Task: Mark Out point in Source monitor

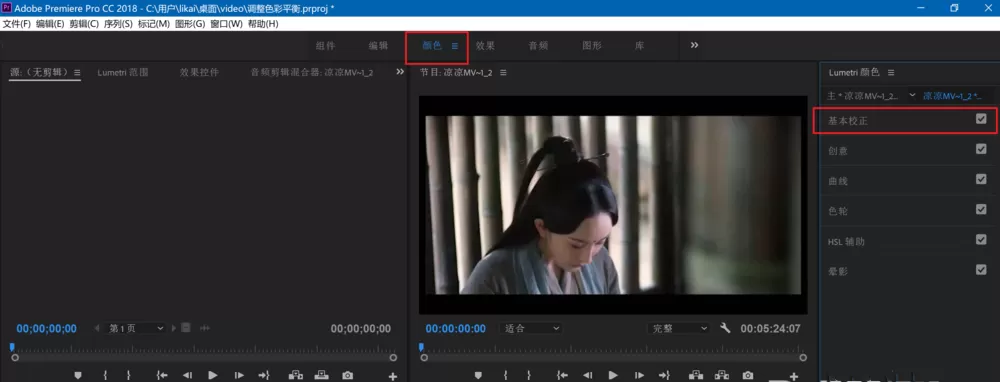Action: pos(128,376)
